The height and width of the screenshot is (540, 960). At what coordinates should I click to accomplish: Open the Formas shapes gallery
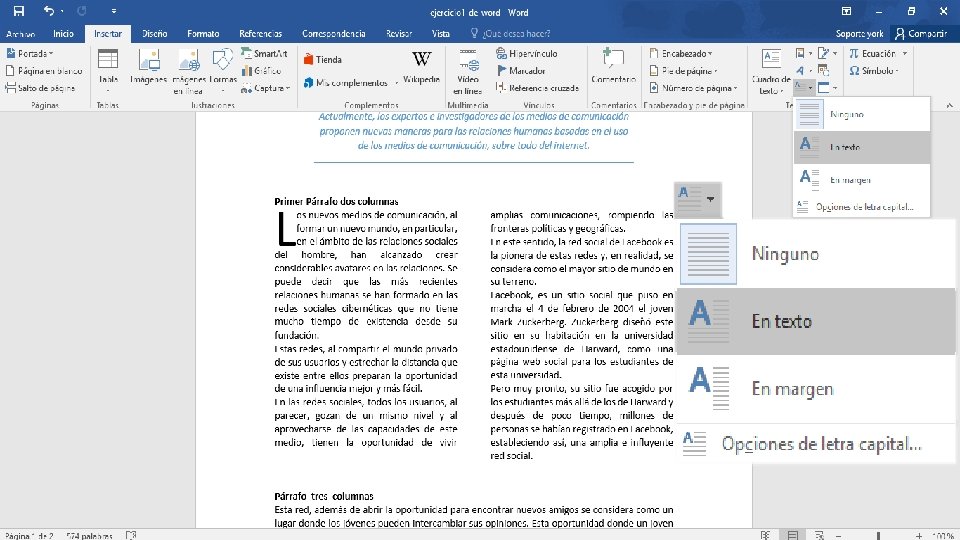tap(222, 70)
